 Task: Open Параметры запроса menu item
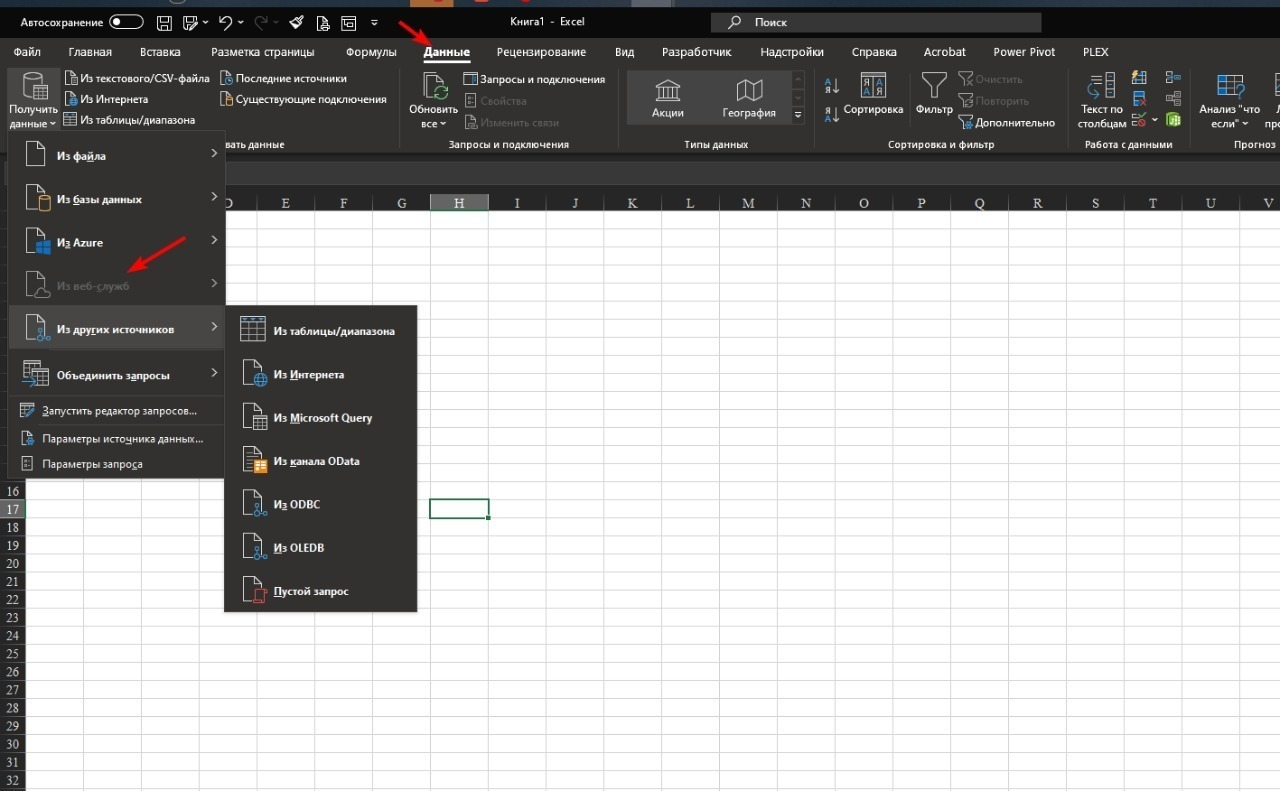pos(116,464)
